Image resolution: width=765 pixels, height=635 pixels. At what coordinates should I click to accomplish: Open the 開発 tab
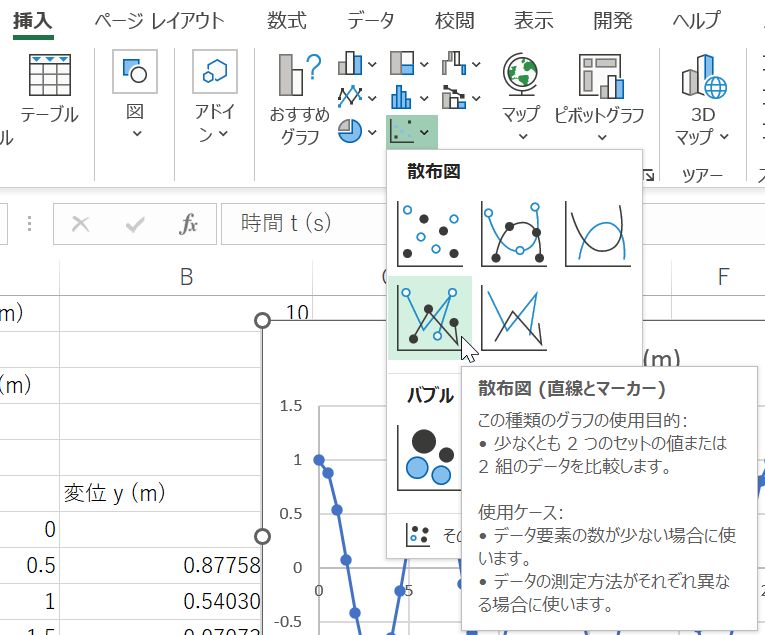[613, 21]
